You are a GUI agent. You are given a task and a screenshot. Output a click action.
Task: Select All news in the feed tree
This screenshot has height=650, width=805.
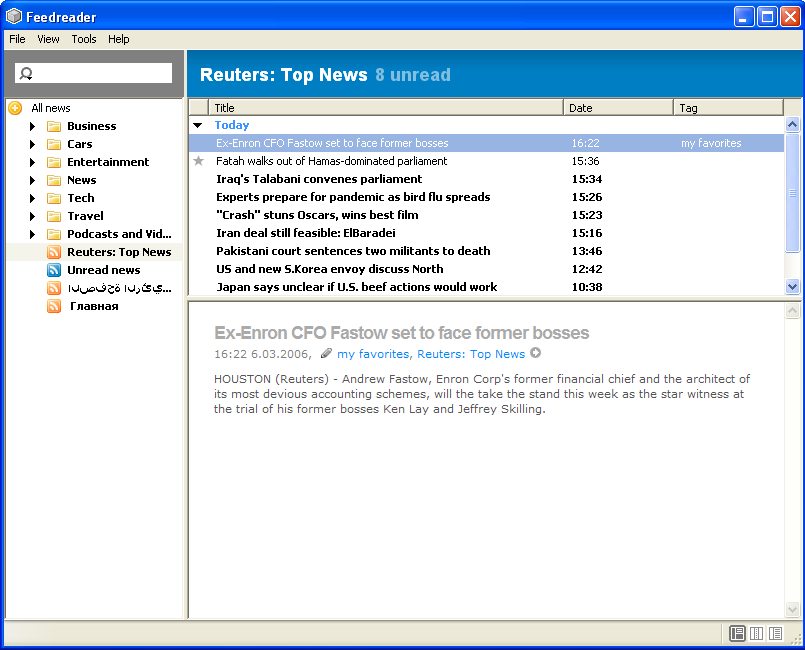[50, 108]
